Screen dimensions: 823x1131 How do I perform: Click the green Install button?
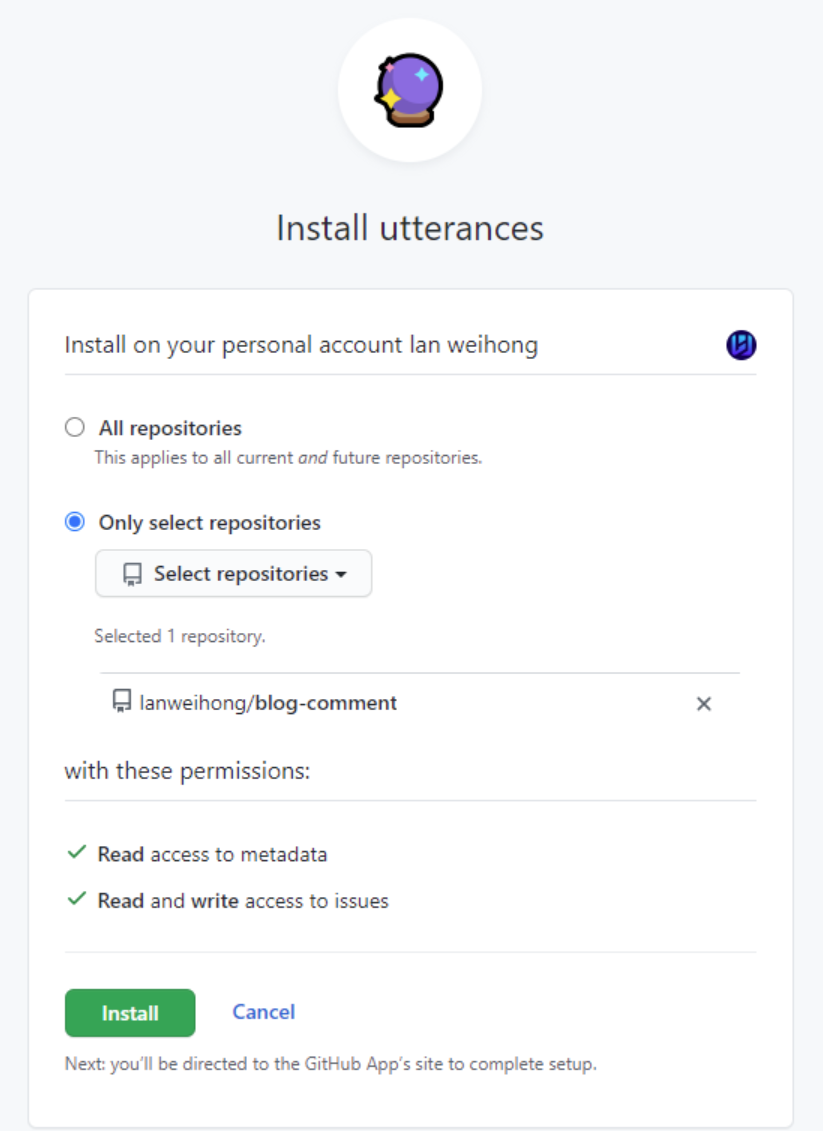(130, 1013)
